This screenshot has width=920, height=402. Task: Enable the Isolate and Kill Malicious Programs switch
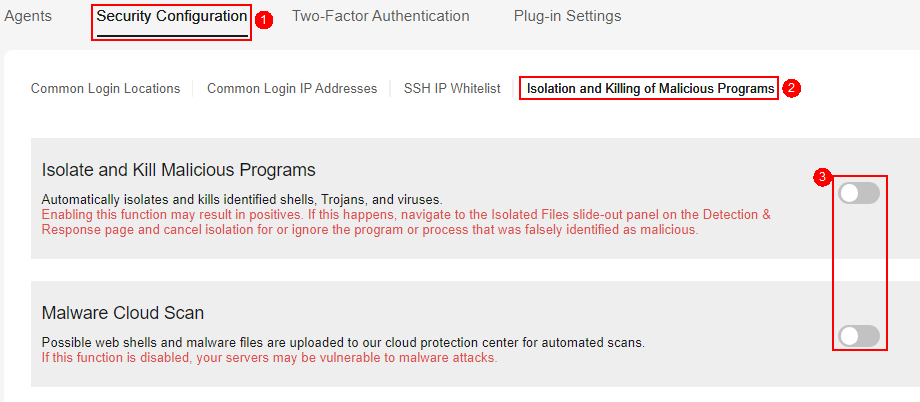859,193
